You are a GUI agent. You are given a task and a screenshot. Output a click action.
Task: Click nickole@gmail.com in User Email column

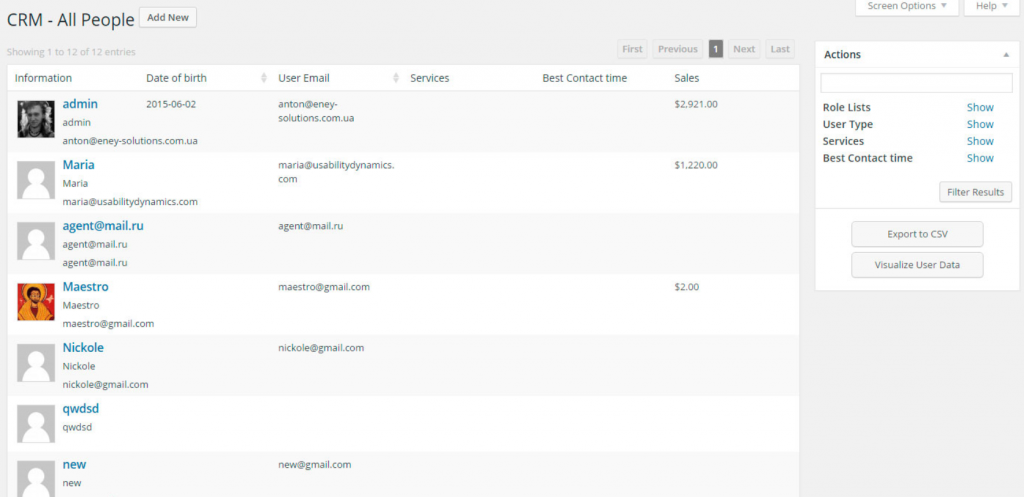[x=321, y=348]
